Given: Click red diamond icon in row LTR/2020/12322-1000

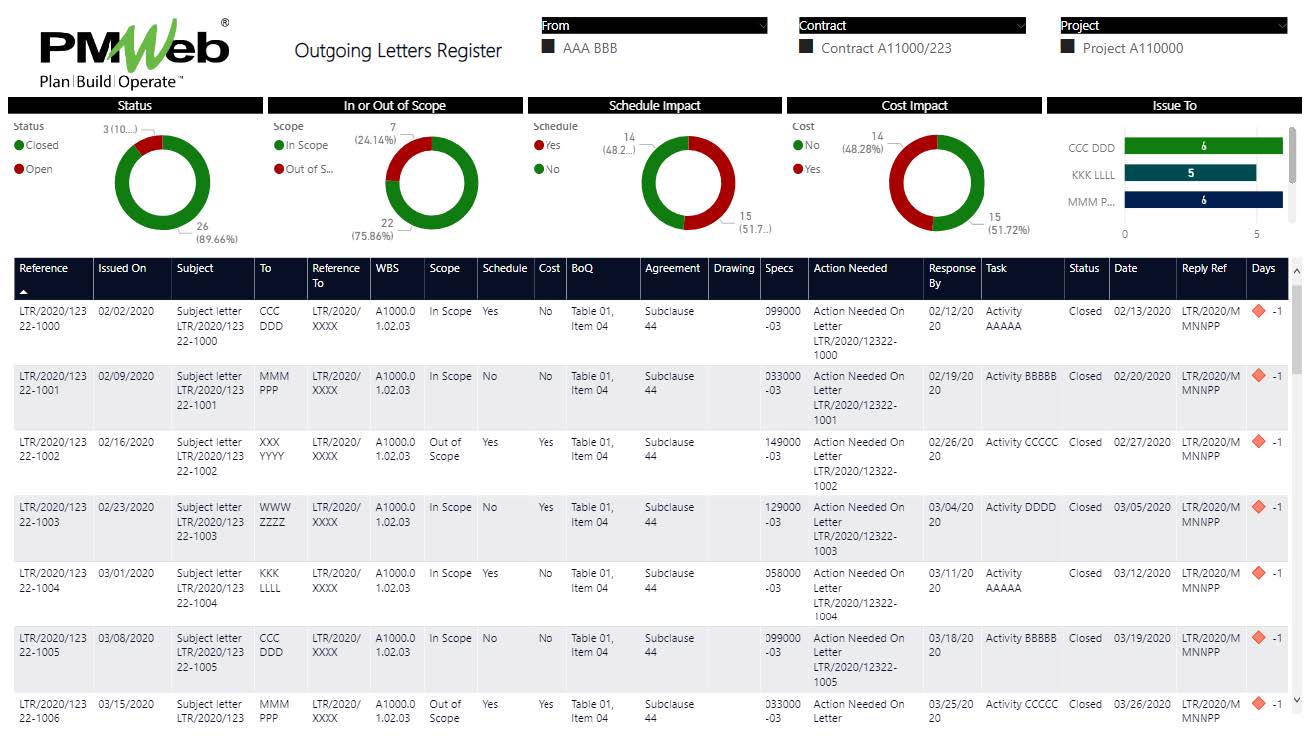Looking at the screenshot, I should click(x=1259, y=311).
